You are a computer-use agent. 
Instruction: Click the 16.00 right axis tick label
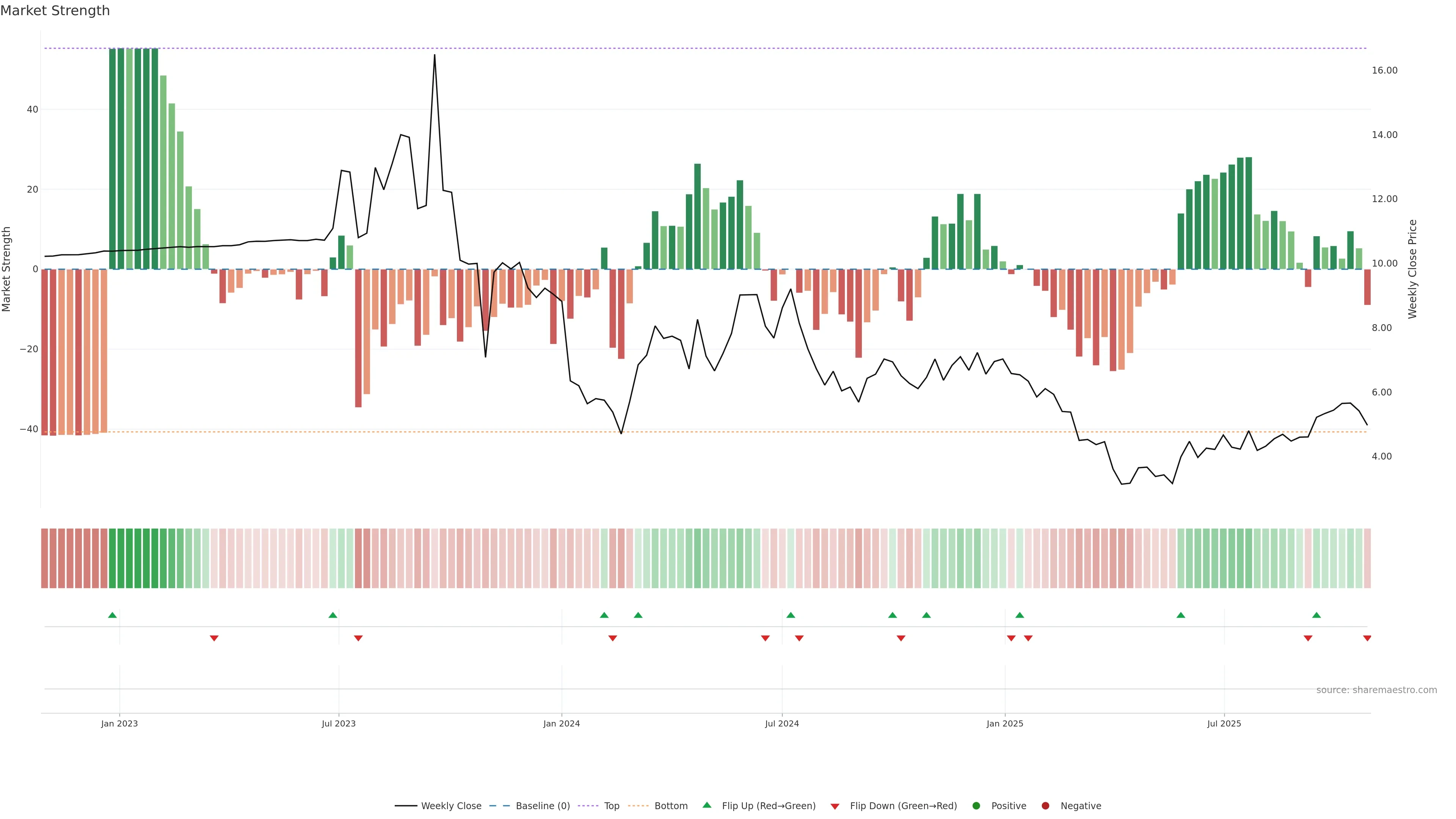[1384, 70]
